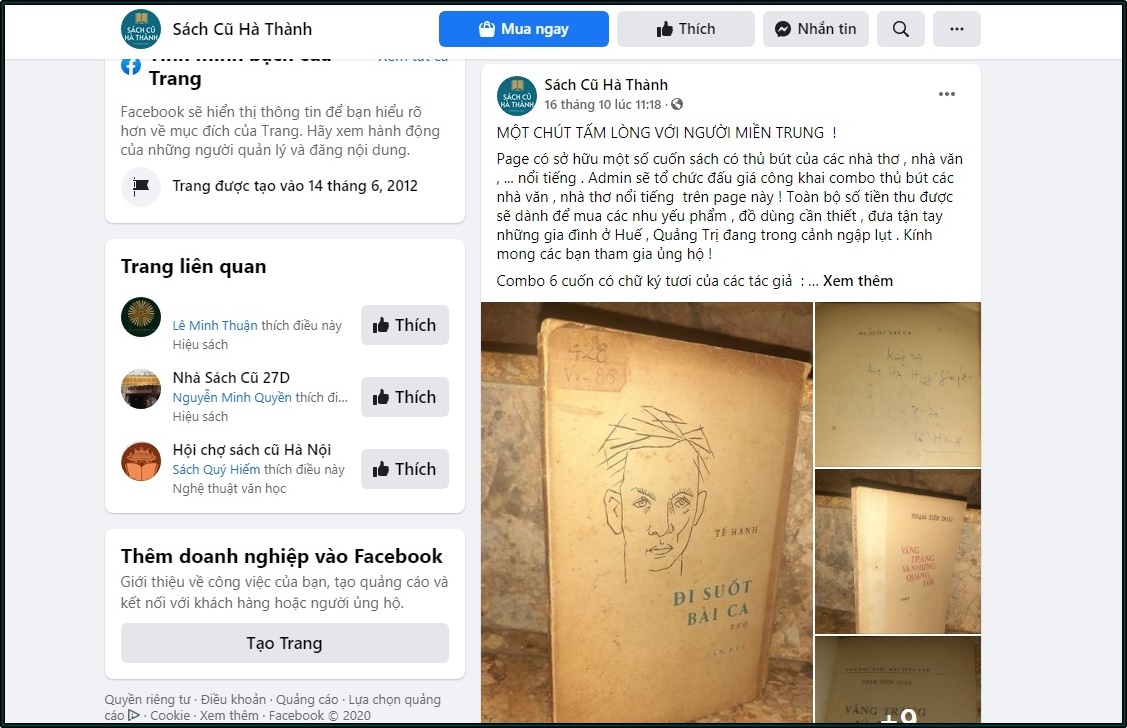Click Sách Cũ Hà Thành header logo
The height and width of the screenshot is (728, 1127).
[x=141, y=29]
